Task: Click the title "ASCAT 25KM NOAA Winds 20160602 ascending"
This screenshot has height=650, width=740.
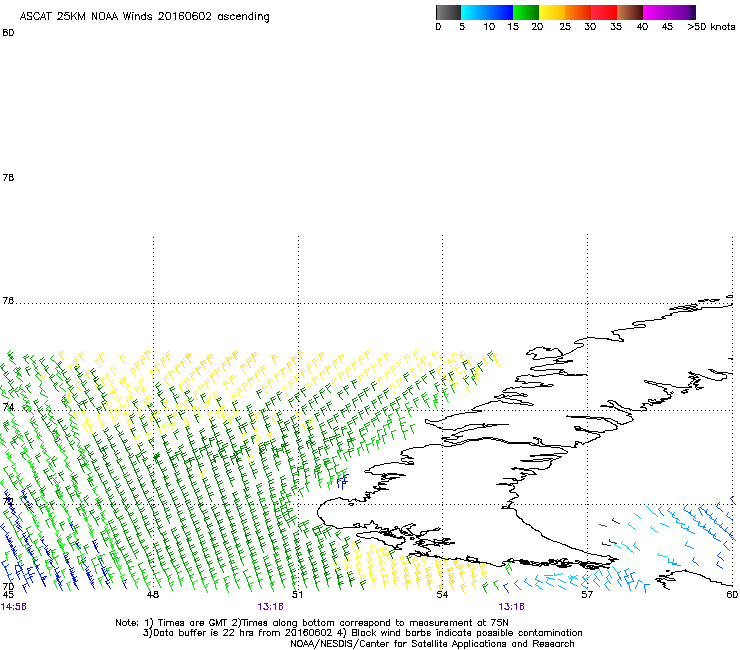Action: tap(144, 17)
